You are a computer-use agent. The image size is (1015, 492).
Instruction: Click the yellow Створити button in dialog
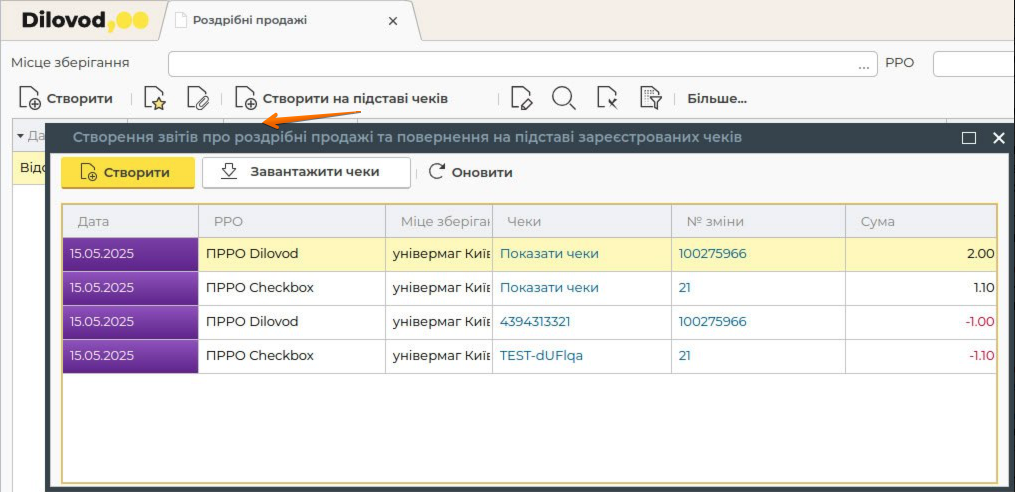tap(128, 172)
